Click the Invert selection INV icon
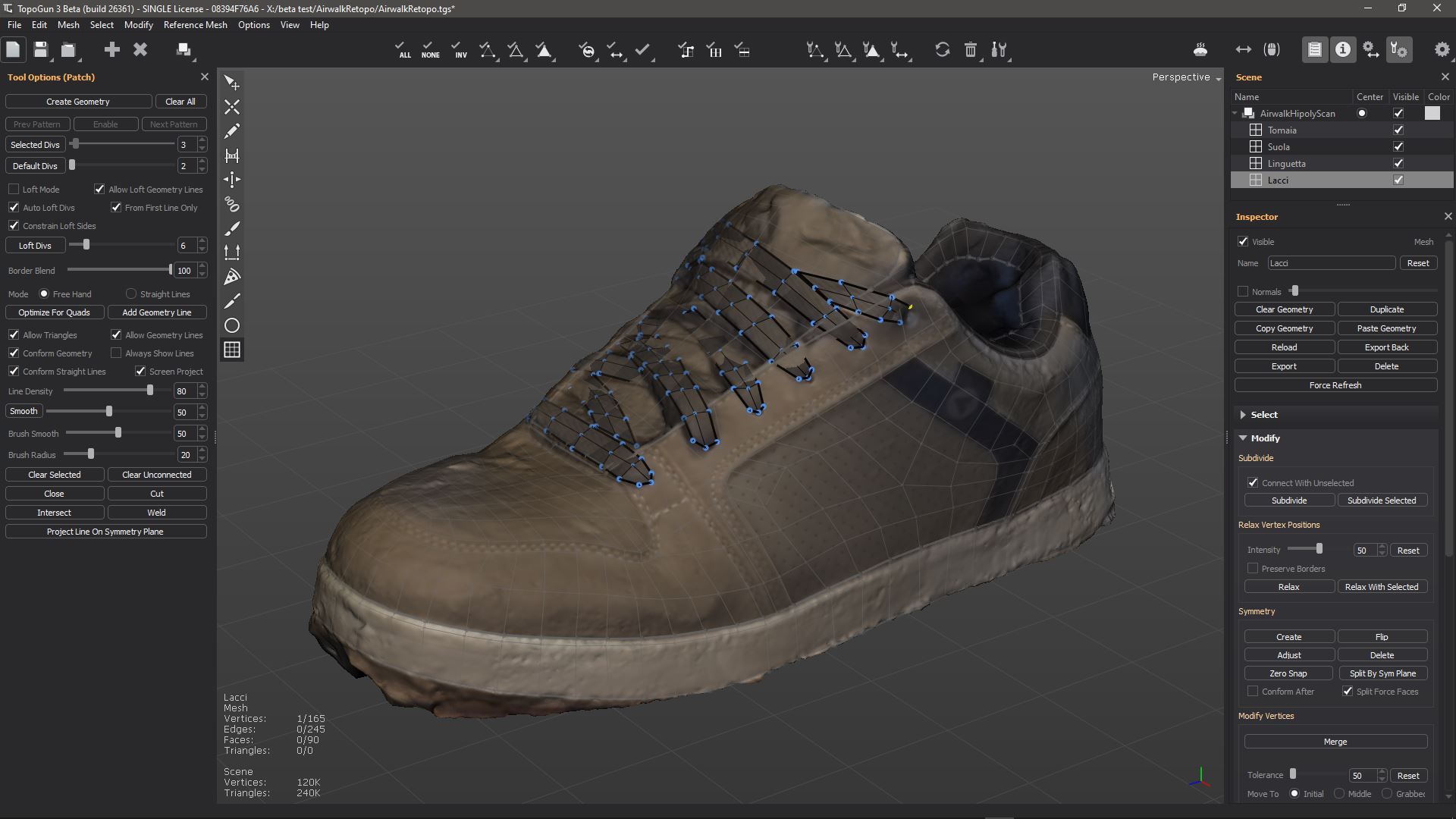 pyautogui.click(x=459, y=50)
